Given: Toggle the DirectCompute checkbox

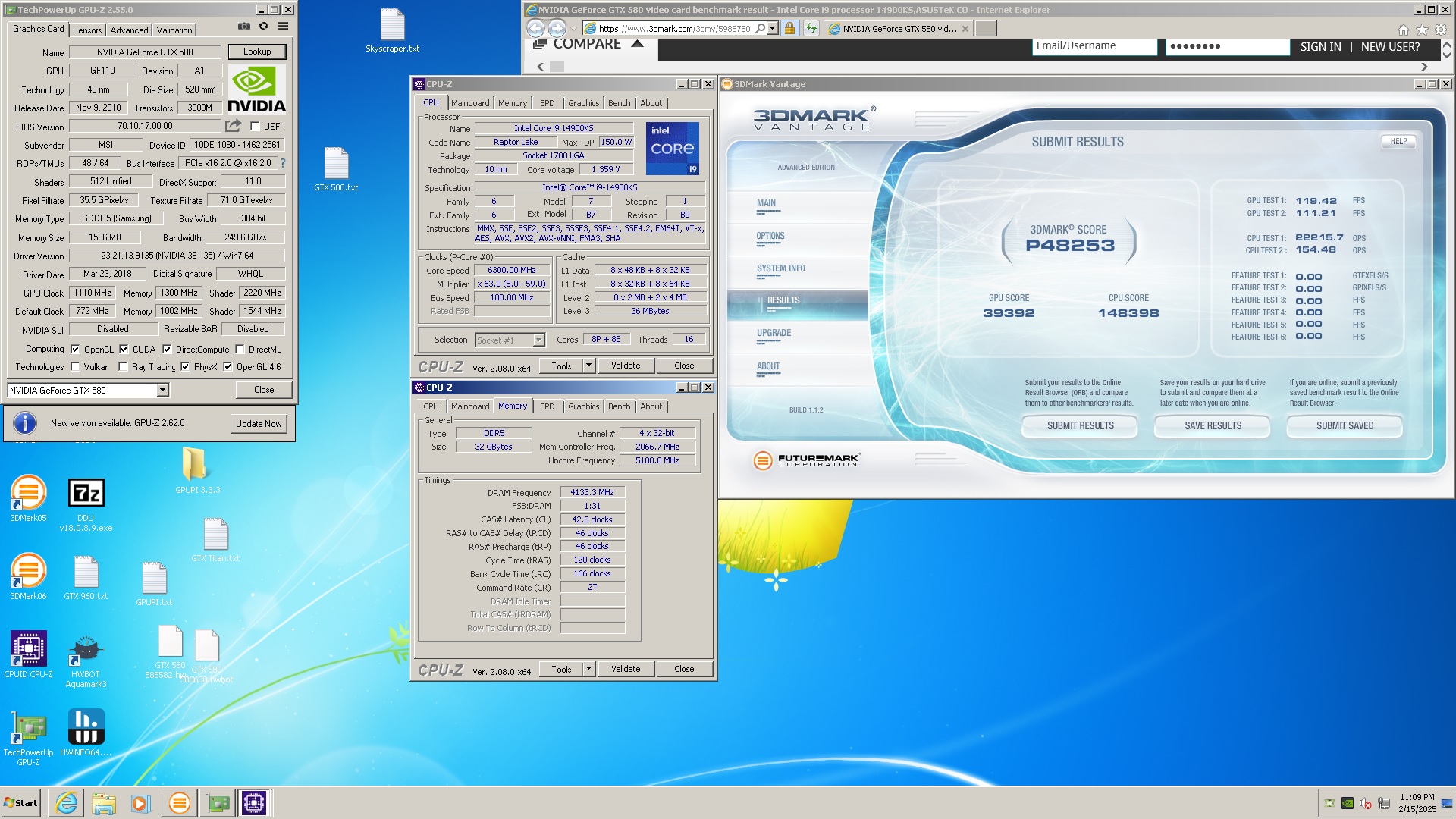Looking at the screenshot, I should [167, 350].
